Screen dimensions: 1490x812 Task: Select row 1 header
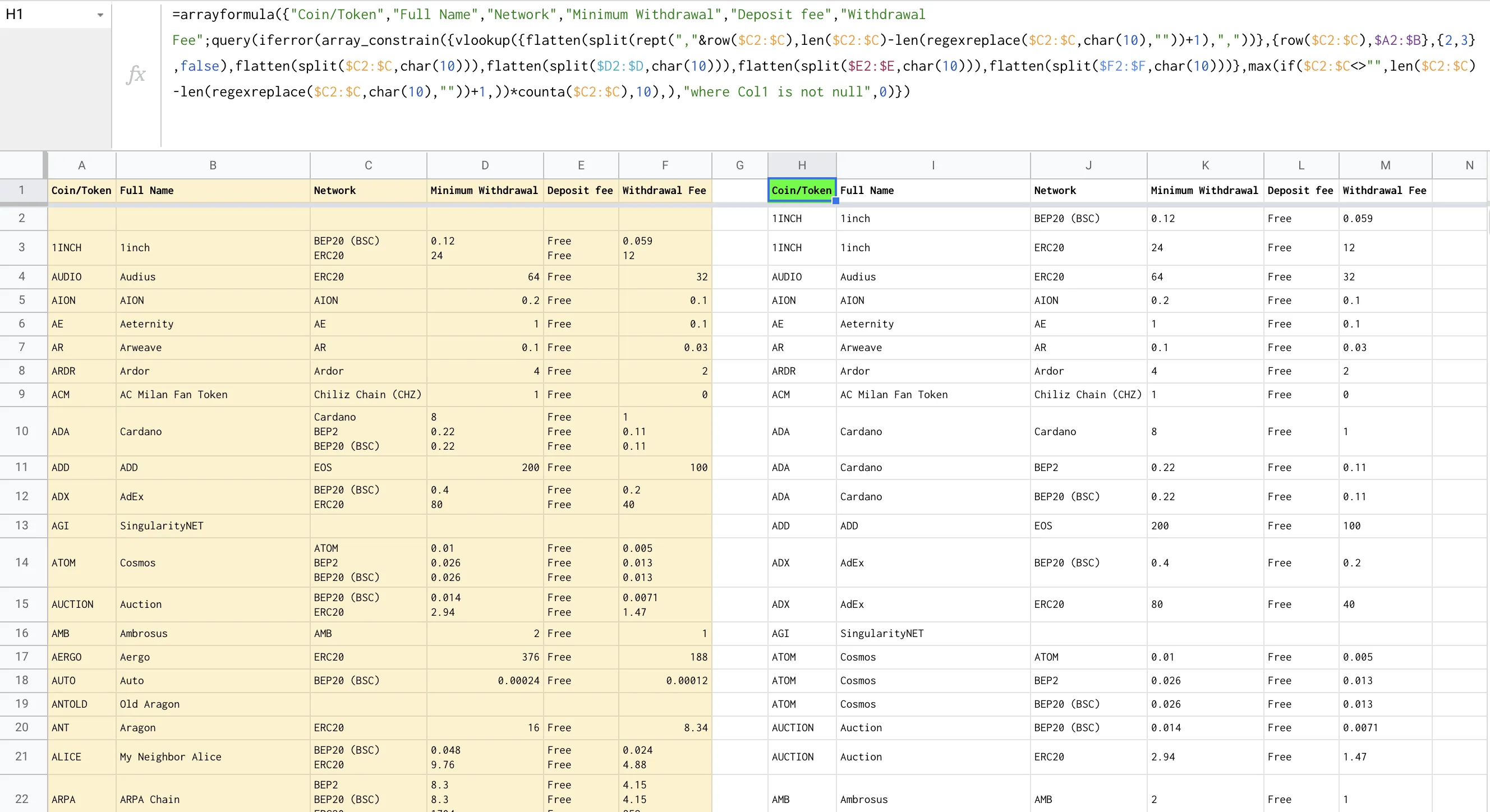(x=22, y=190)
